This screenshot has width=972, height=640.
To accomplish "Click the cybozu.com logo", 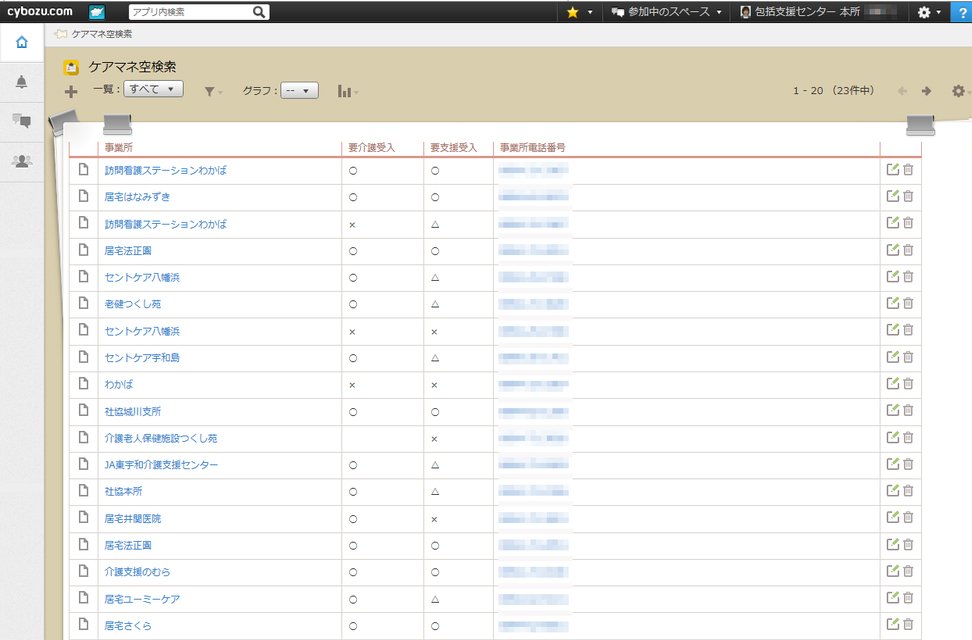I will 40,11.
